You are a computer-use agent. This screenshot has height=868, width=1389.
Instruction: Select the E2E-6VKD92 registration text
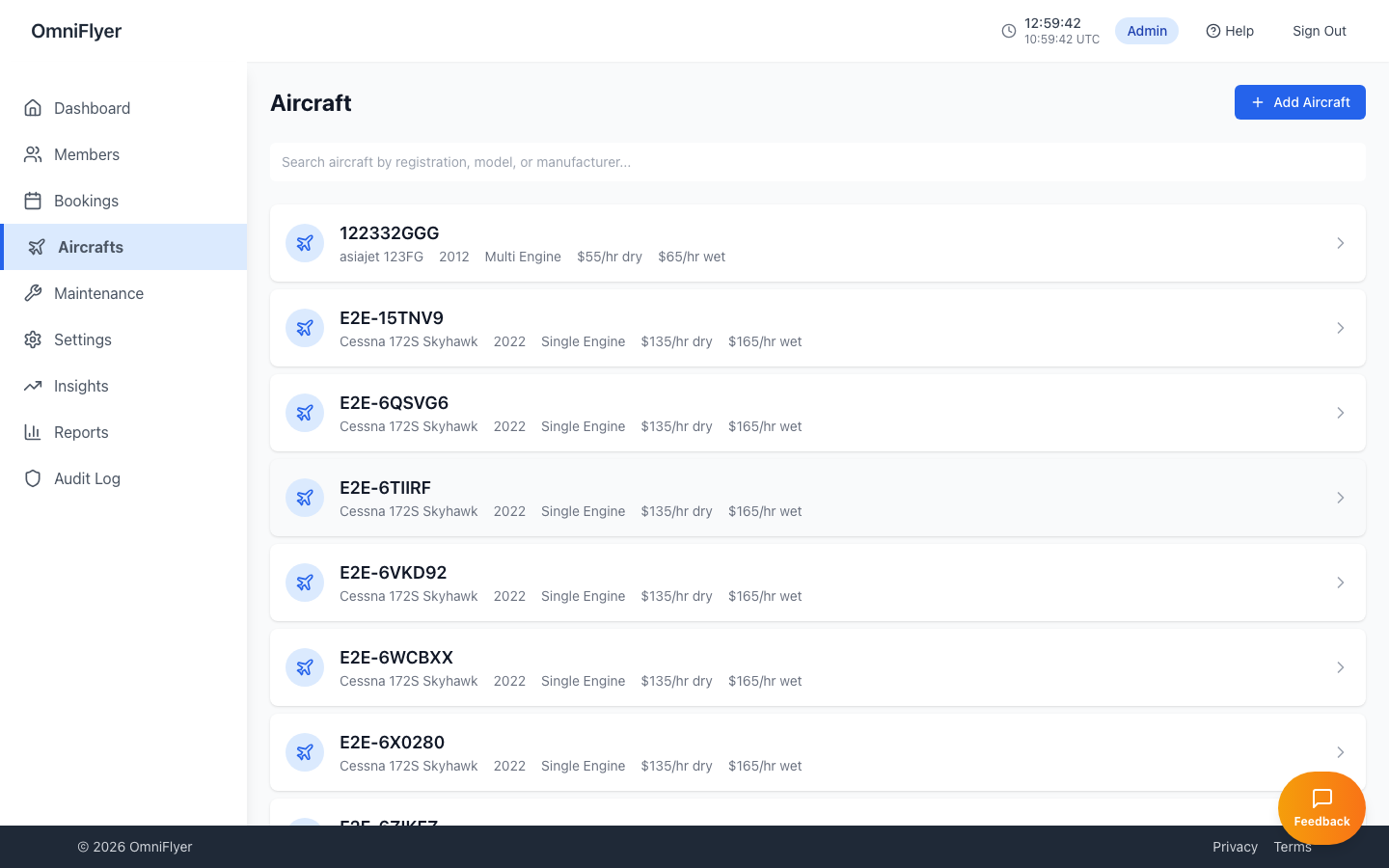[393, 573]
